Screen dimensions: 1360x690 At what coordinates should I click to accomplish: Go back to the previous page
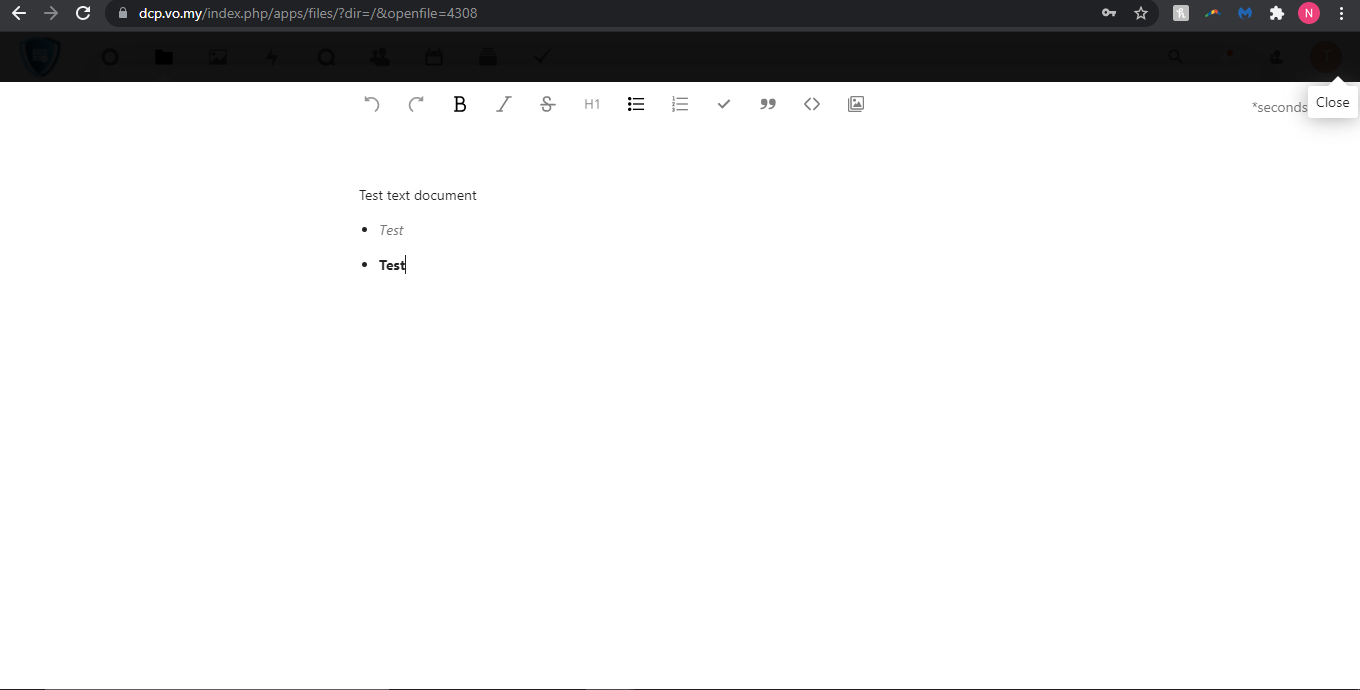[x=18, y=13]
